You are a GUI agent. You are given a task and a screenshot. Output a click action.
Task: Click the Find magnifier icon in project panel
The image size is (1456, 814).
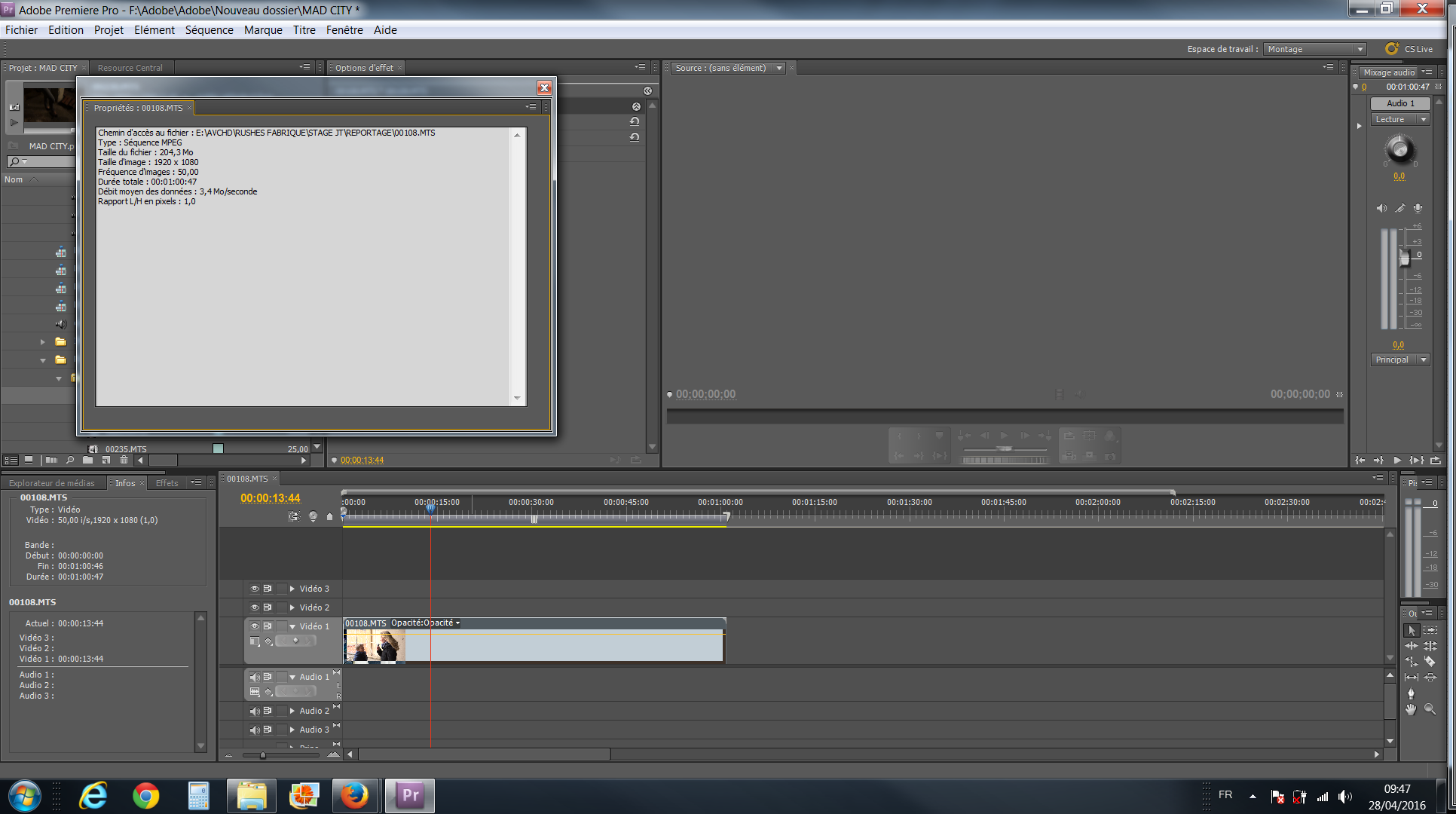(x=70, y=460)
